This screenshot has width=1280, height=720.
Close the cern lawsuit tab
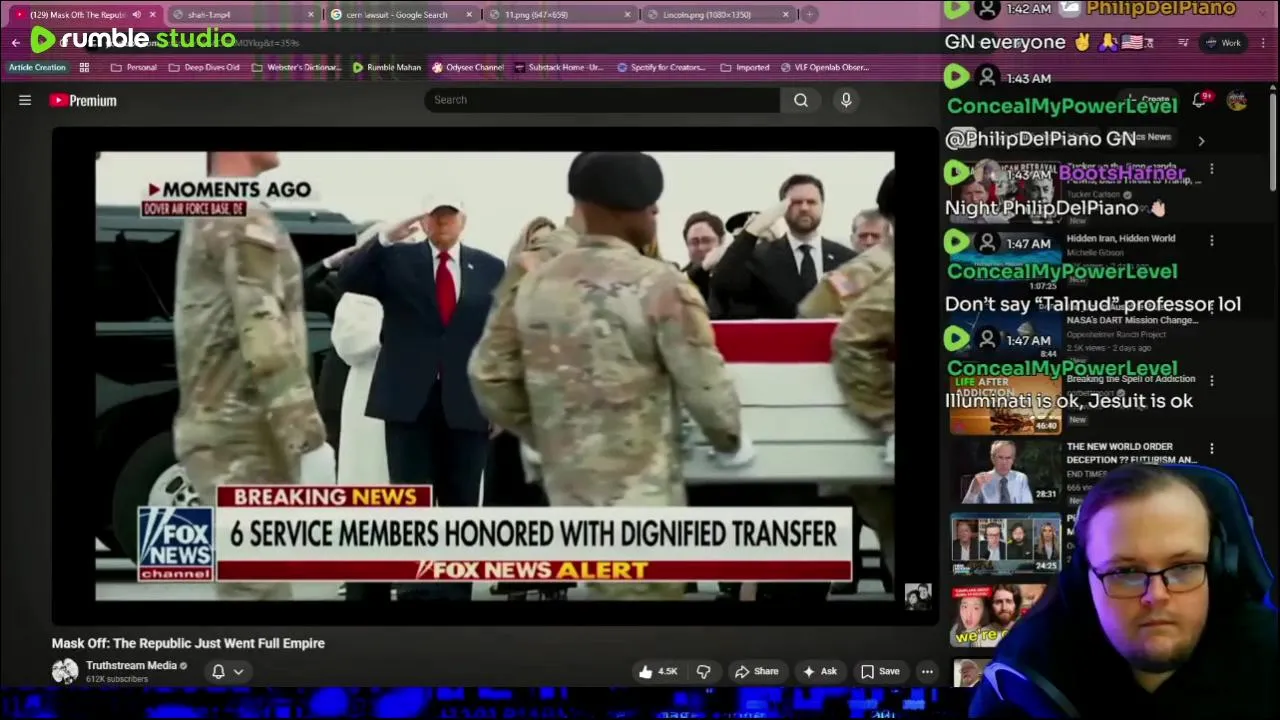click(469, 15)
